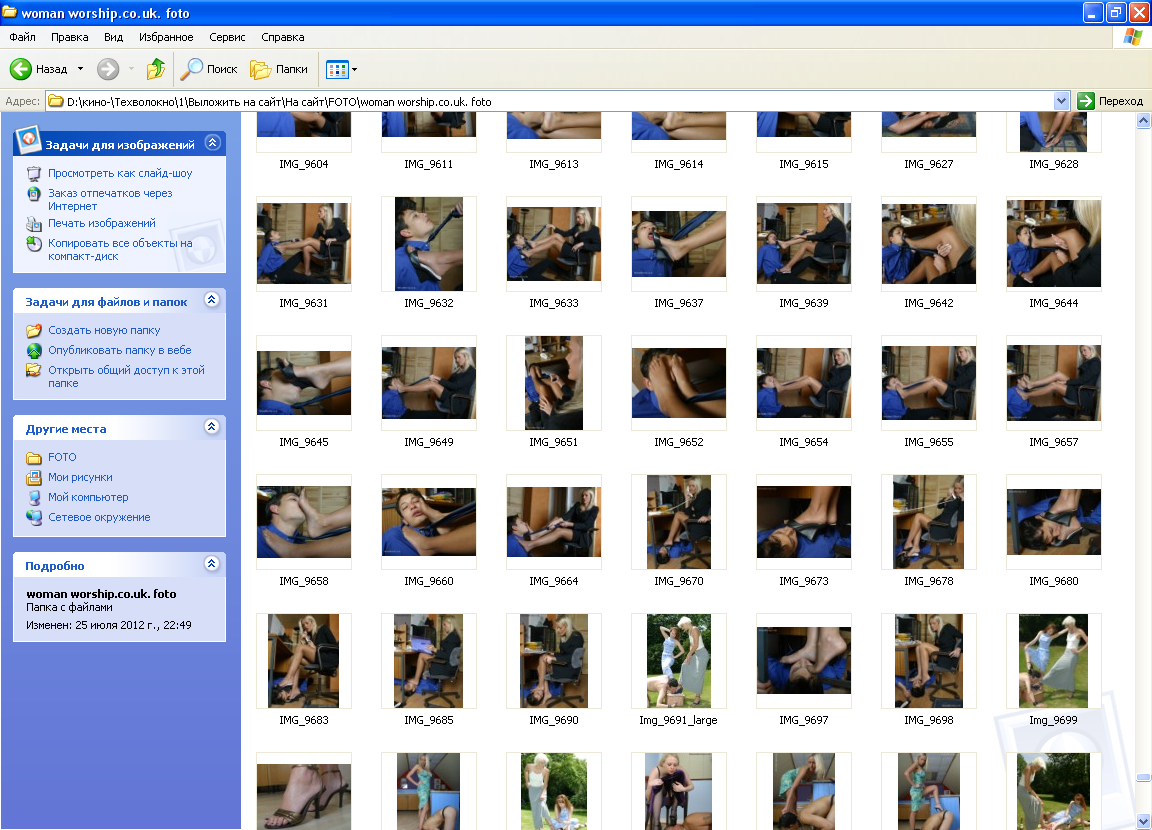Collapse the Подробно details panel
The image size is (1152, 830).
pos(212,563)
